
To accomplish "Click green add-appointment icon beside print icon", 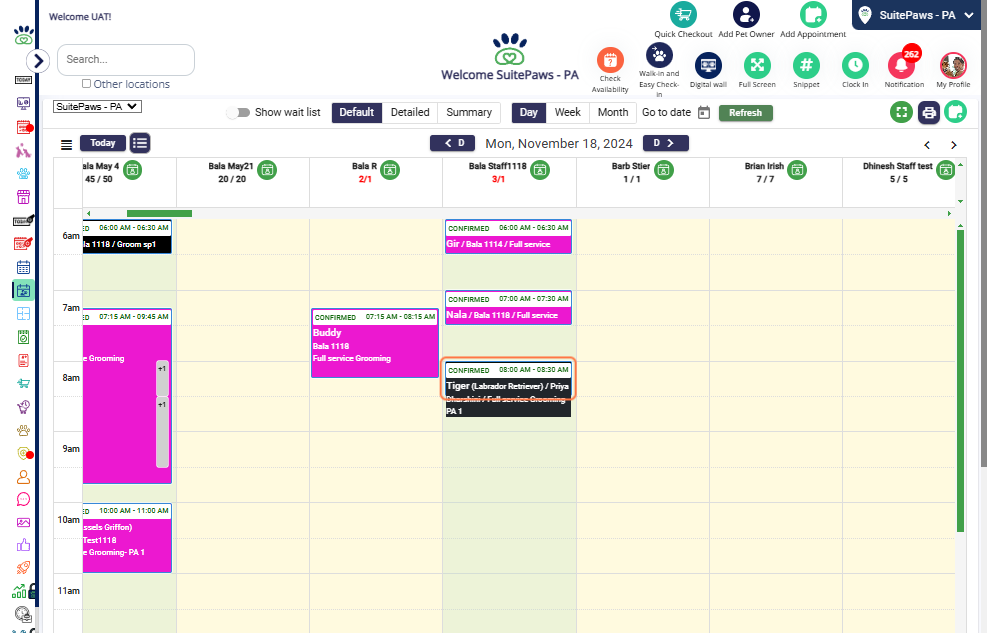I will point(956,113).
